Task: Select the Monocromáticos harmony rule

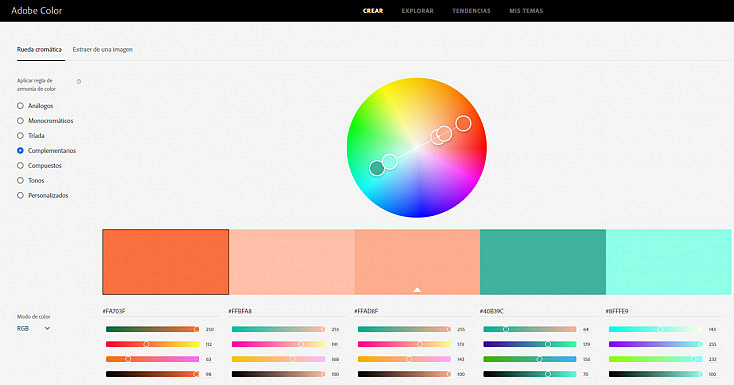Action: click(45, 121)
